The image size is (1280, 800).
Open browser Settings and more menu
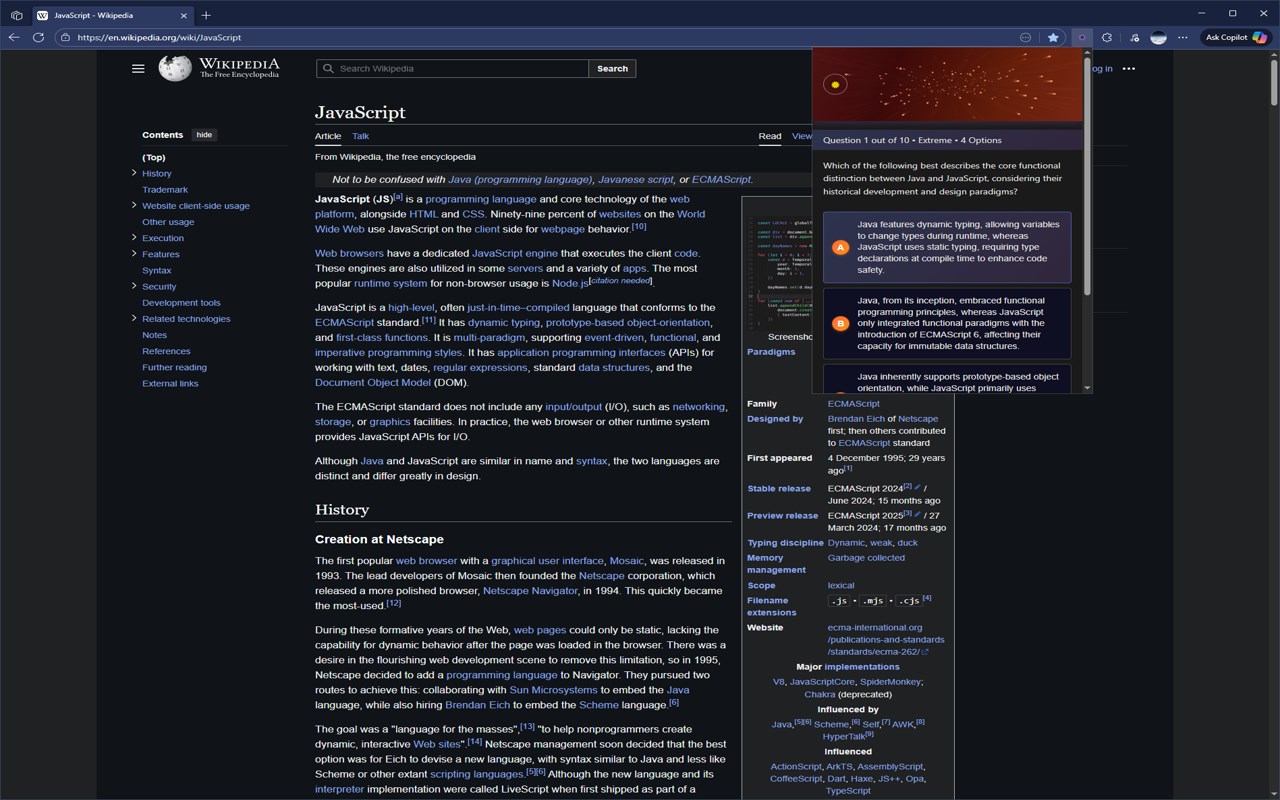coord(1183,37)
